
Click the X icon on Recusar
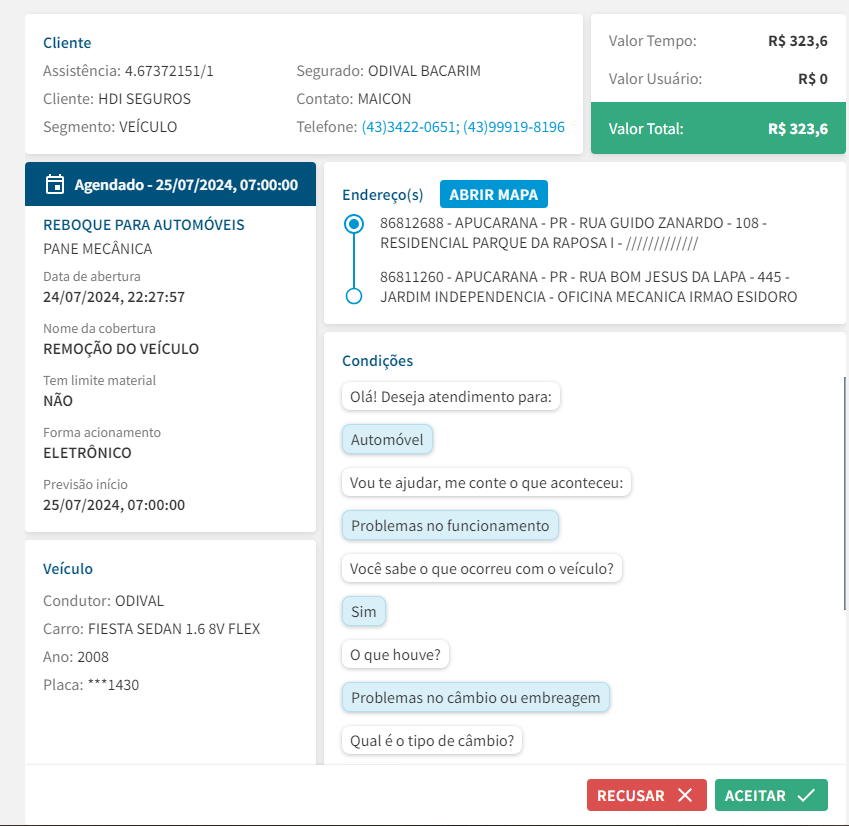point(685,795)
